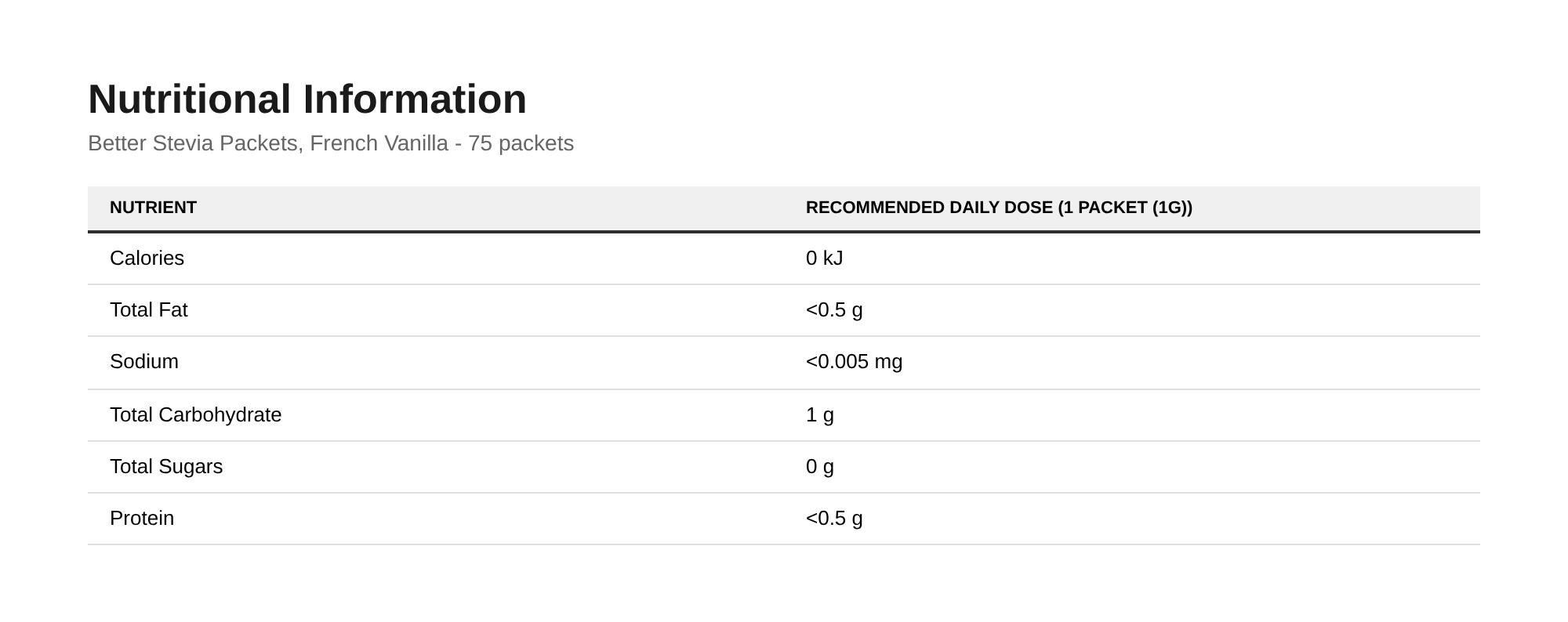Click the Recommended Daily Dose column header
This screenshot has height=622, width=1568.
(999, 208)
